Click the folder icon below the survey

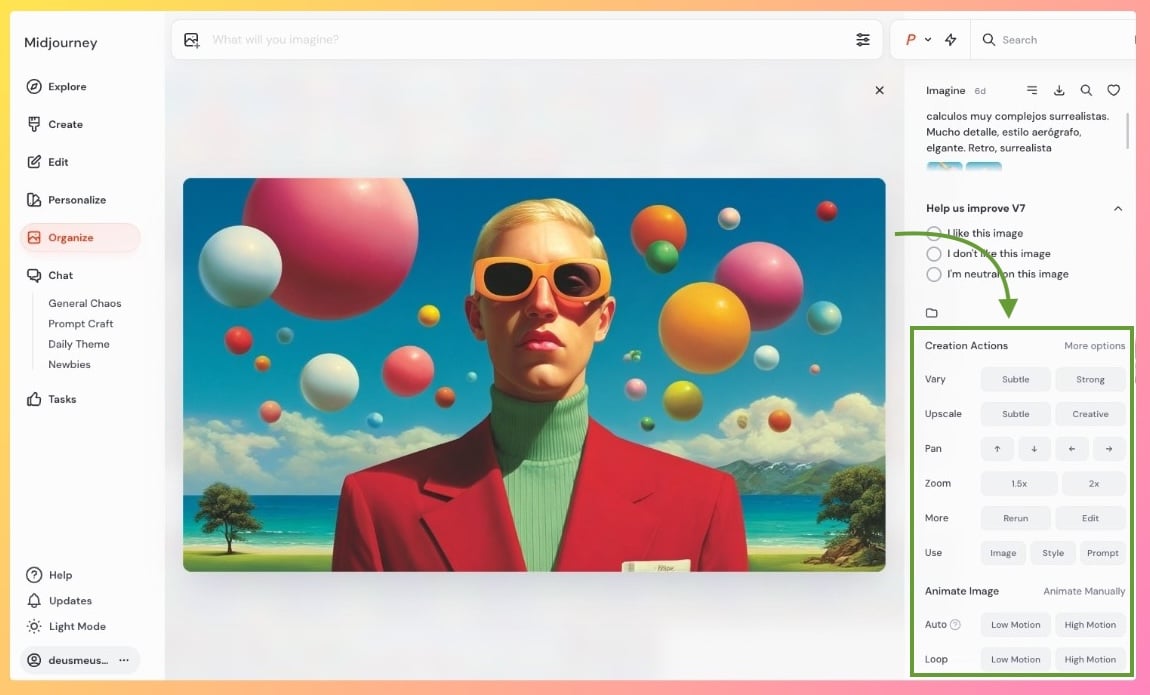pos(932,313)
